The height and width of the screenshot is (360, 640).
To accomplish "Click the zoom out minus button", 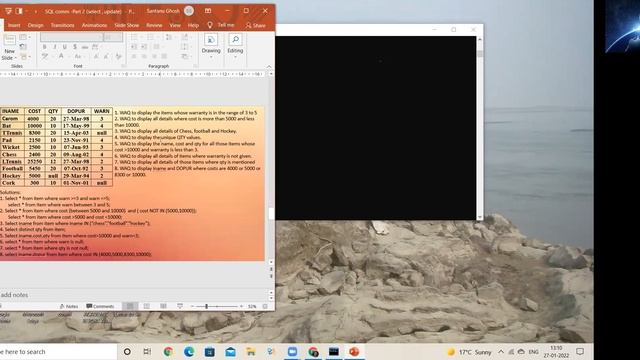I will click(x=192, y=306).
